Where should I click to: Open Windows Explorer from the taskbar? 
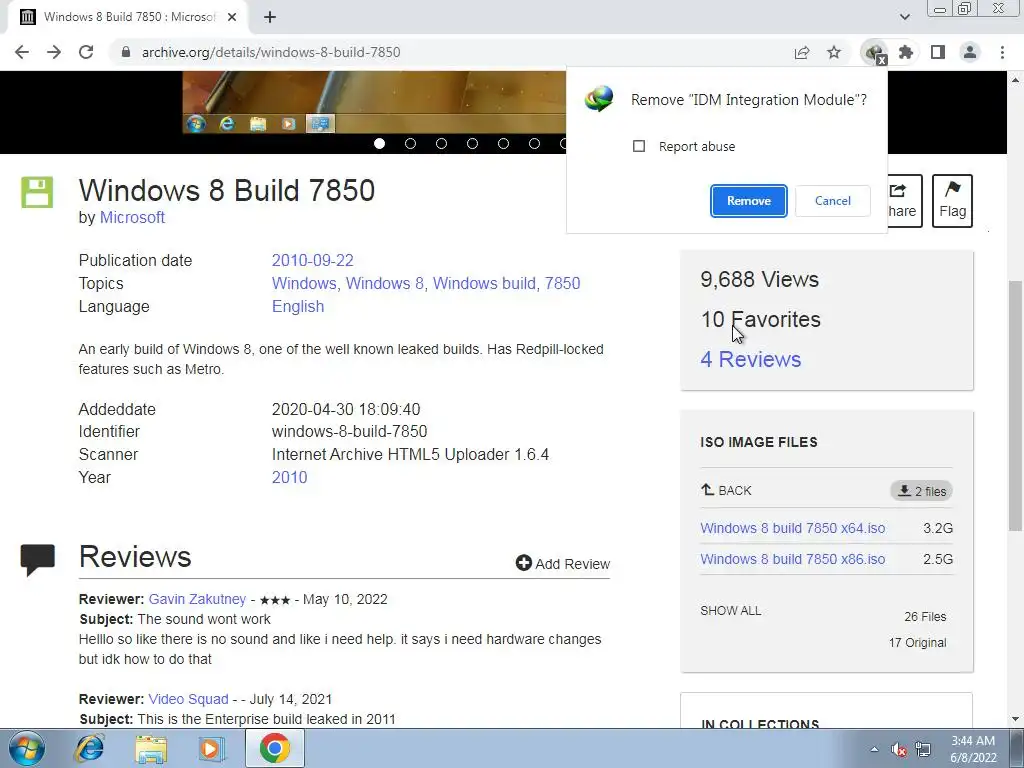coord(151,748)
